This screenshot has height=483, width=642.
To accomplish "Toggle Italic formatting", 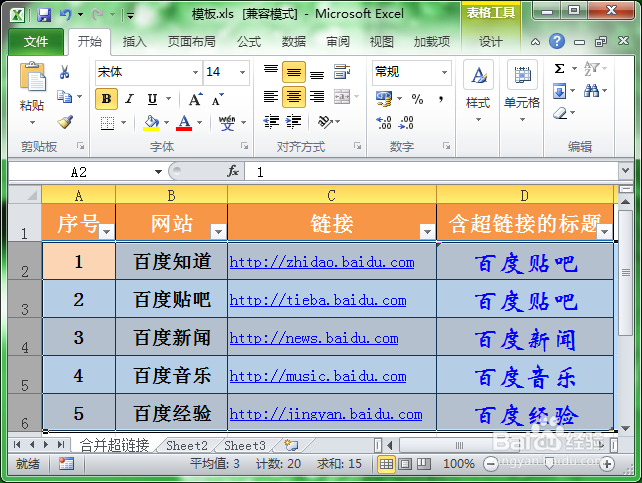I will point(130,99).
